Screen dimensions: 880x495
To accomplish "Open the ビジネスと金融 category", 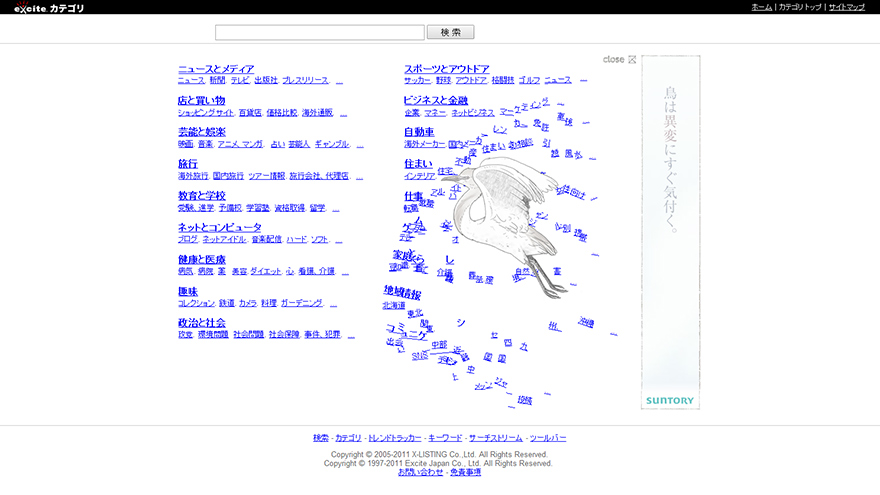I will (436, 100).
